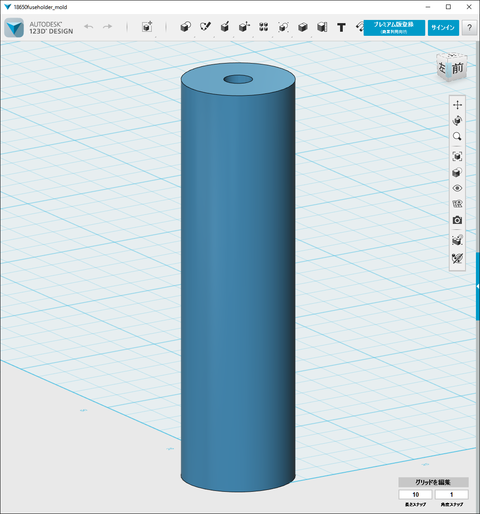Click the グリッドを編集 edit grid button

coord(433,482)
